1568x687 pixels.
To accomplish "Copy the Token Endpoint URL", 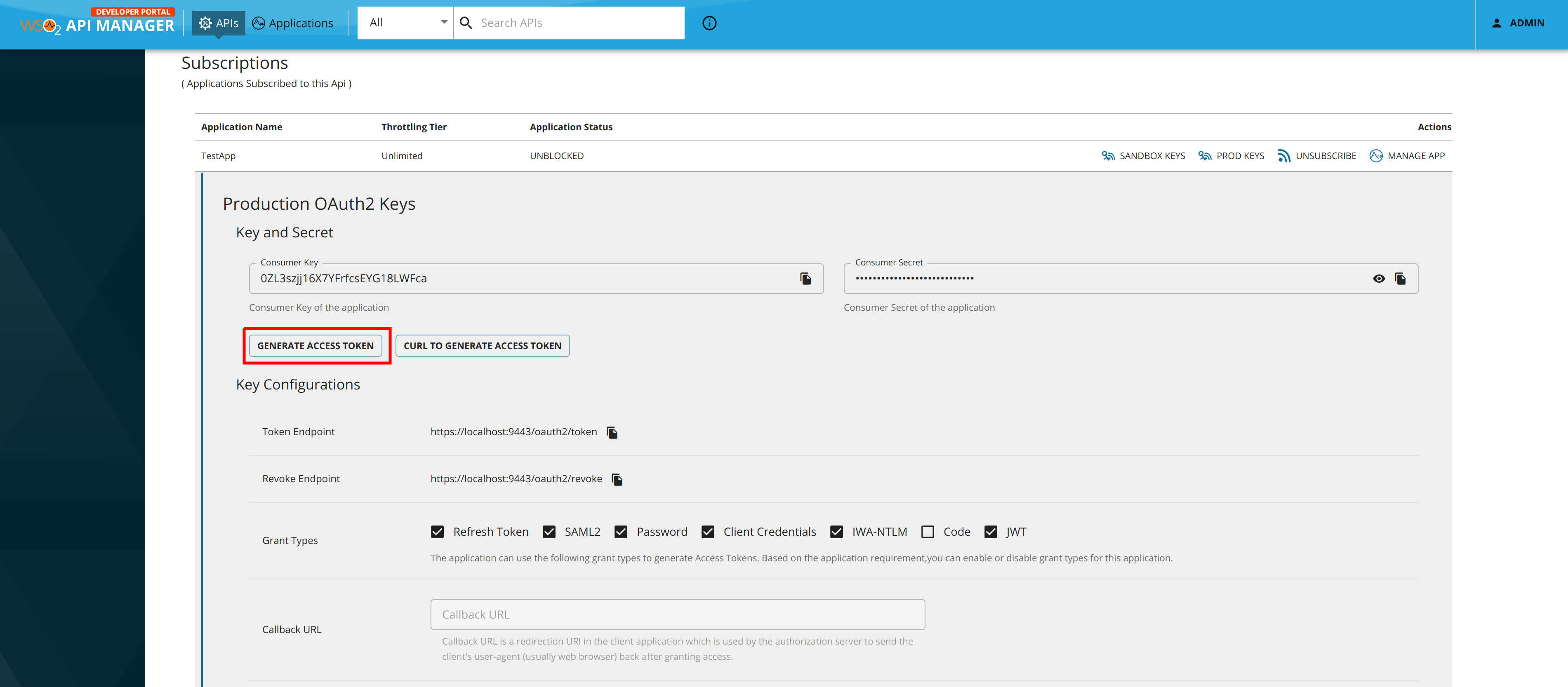I will [x=612, y=431].
